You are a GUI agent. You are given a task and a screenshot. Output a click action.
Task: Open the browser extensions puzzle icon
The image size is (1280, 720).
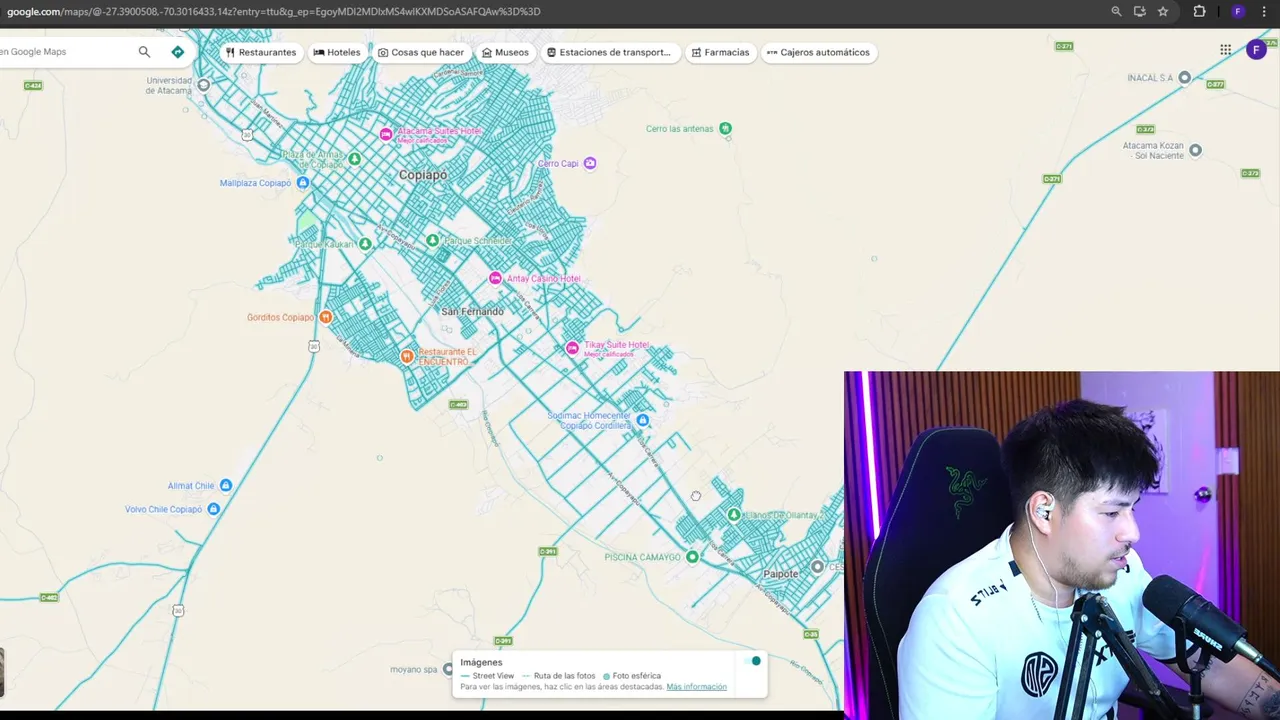[x=1199, y=11]
